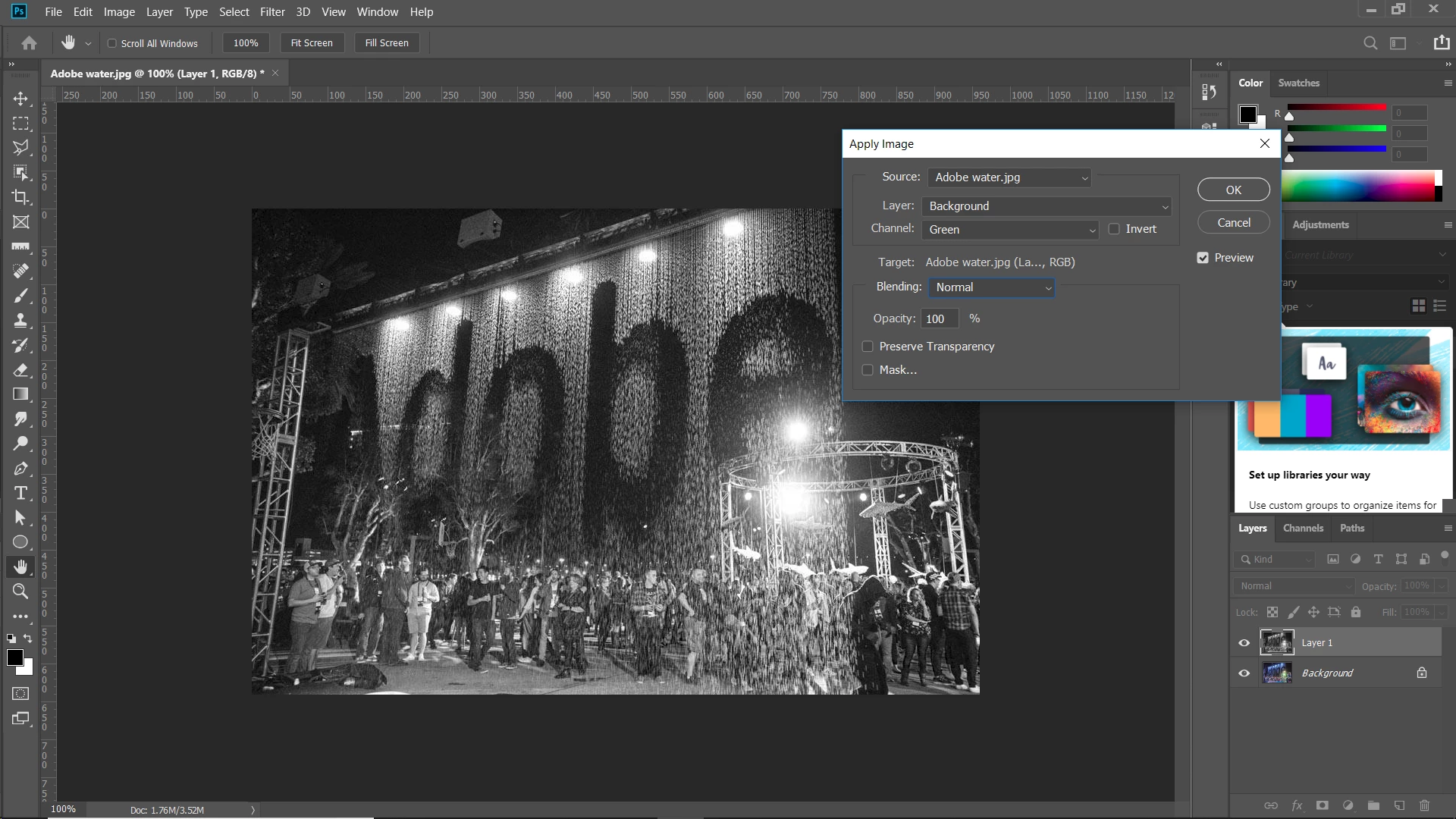Switch to the Channels tab
This screenshot has width=1456, height=819.
(x=1303, y=529)
